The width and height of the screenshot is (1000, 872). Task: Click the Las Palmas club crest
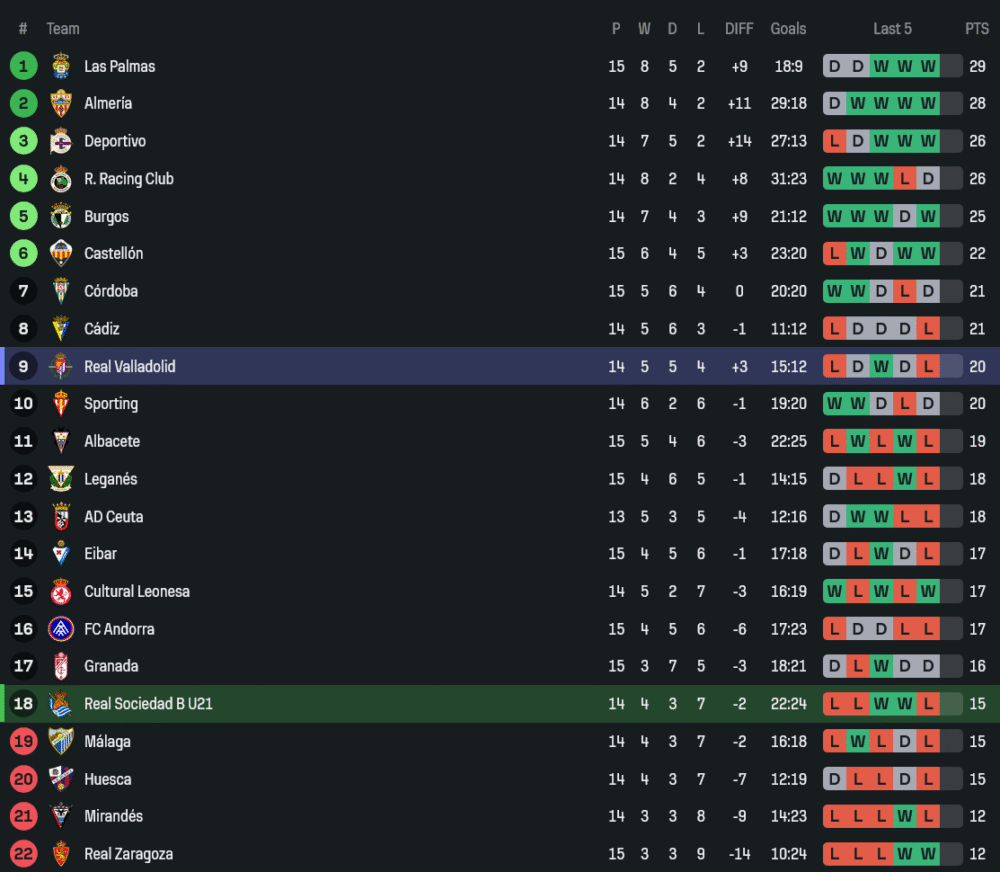pyautogui.click(x=61, y=66)
